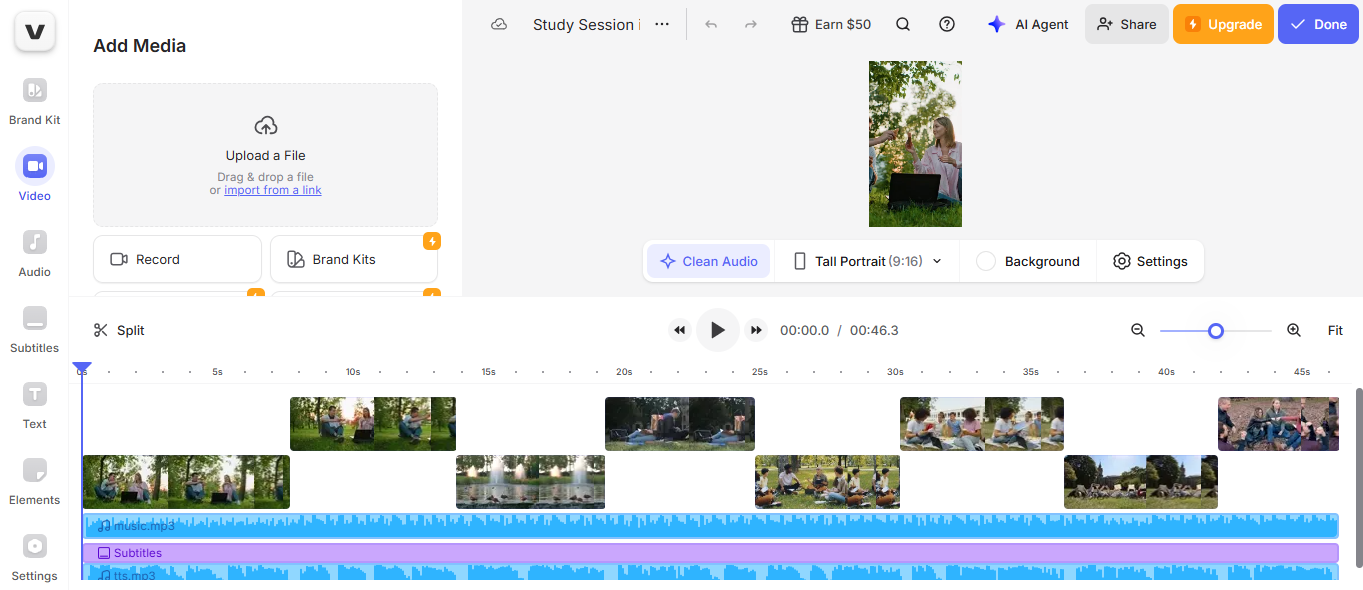Screen dimensions: 1363x590
Task: Adjust the timeline zoom slider
Action: (1215, 329)
